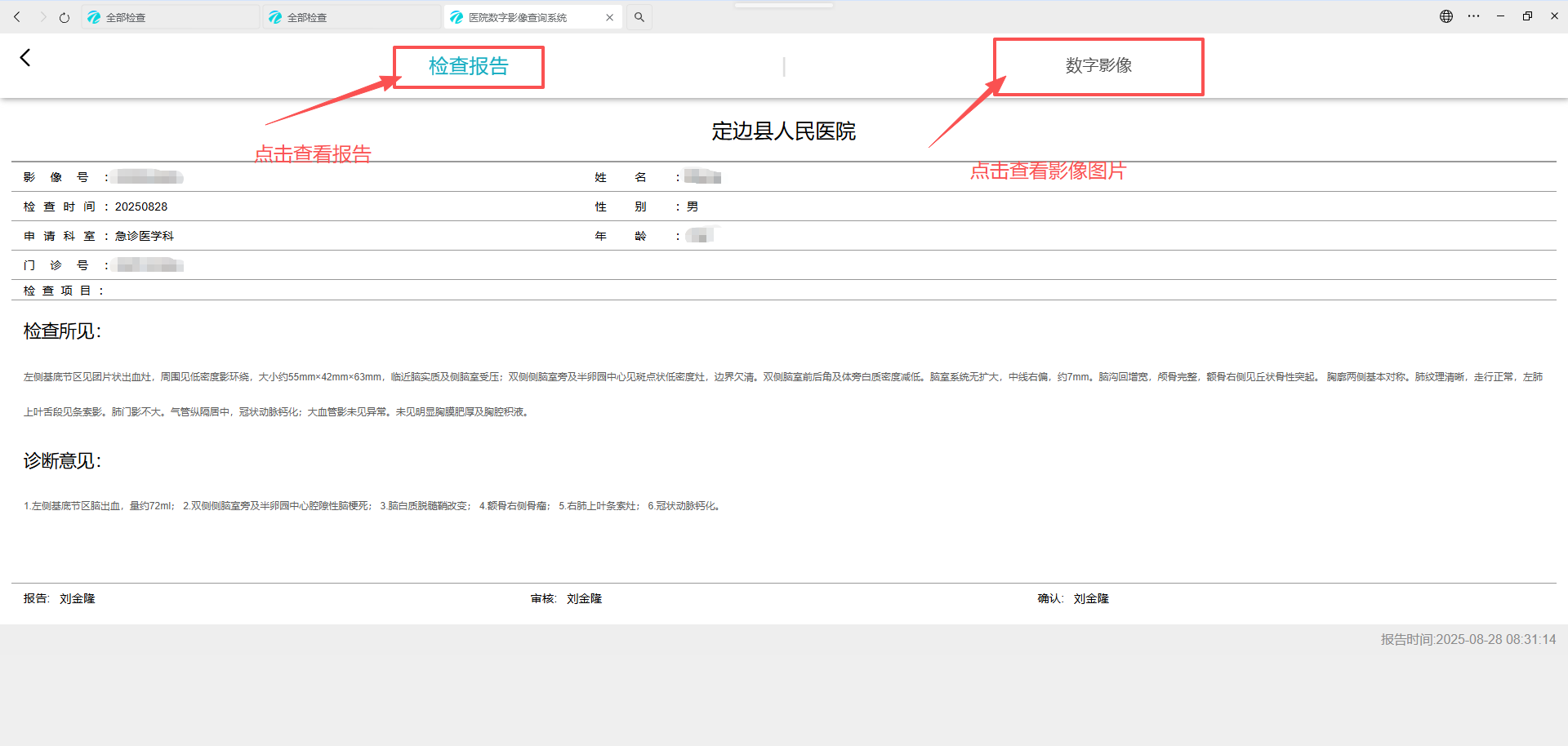The image size is (1568, 746).
Task: Open the 数字影像 tab
Action: pos(1098,65)
